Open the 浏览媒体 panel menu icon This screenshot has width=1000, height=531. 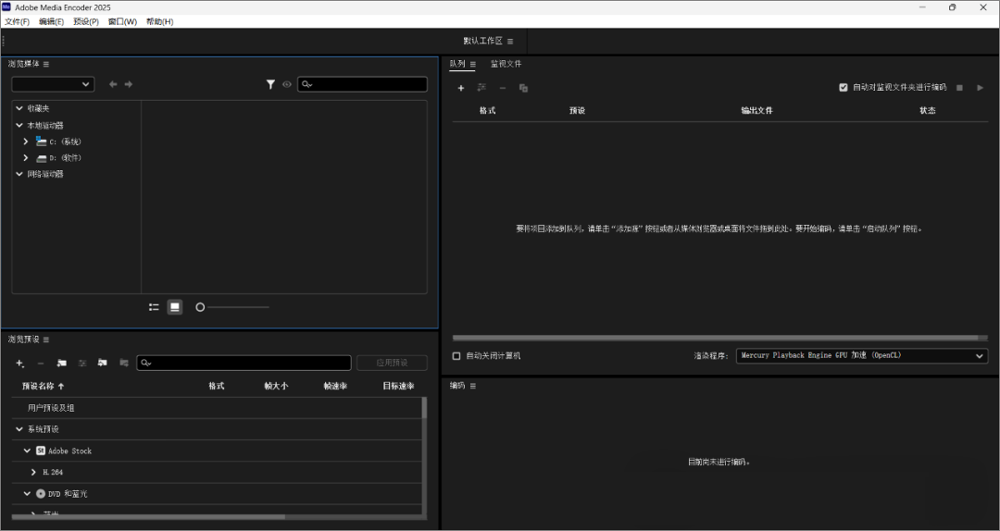46,64
